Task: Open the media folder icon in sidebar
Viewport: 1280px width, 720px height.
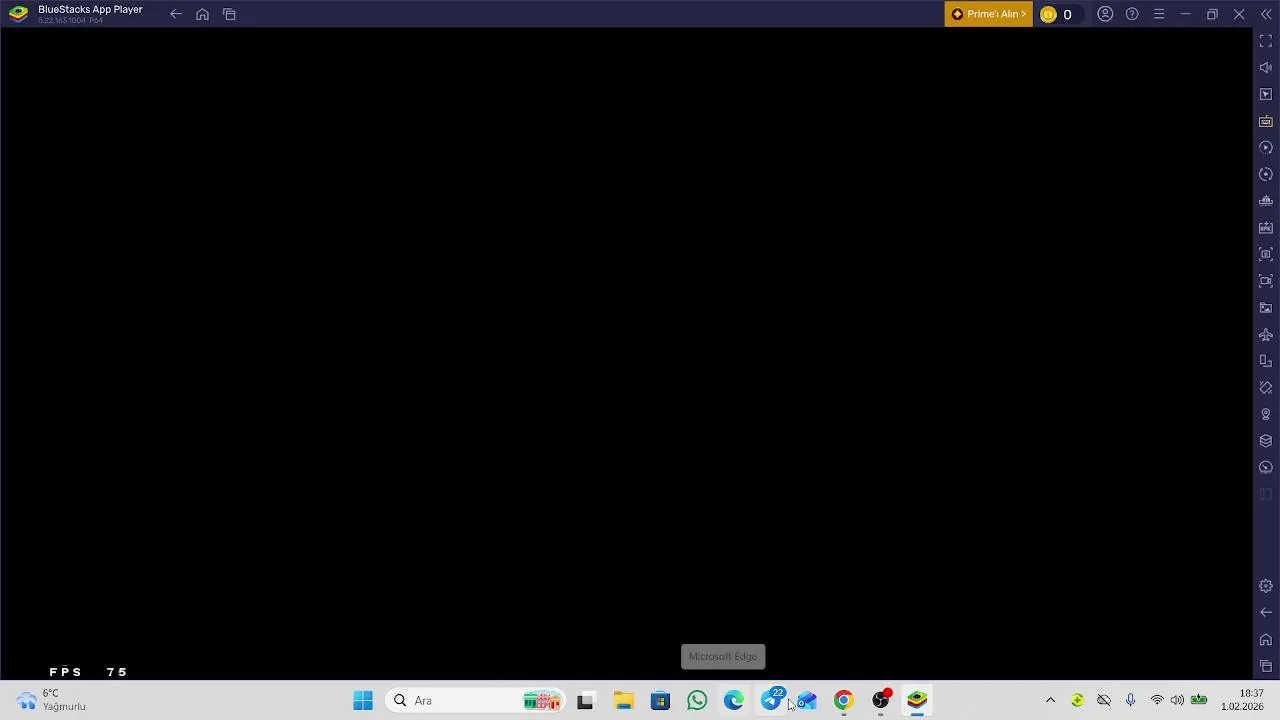Action: pyautogui.click(x=1266, y=308)
